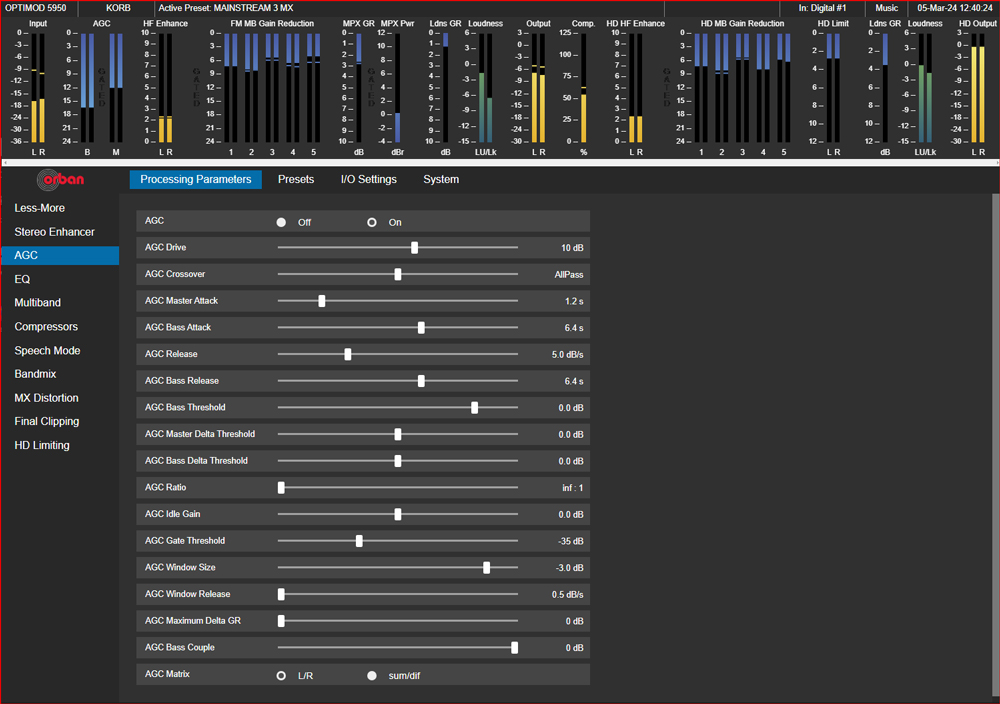Image resolution: width=1000 pixels, height=704 pixels.
Task: Go to the Stereo Enhancer page
Action: coord(54,232)
